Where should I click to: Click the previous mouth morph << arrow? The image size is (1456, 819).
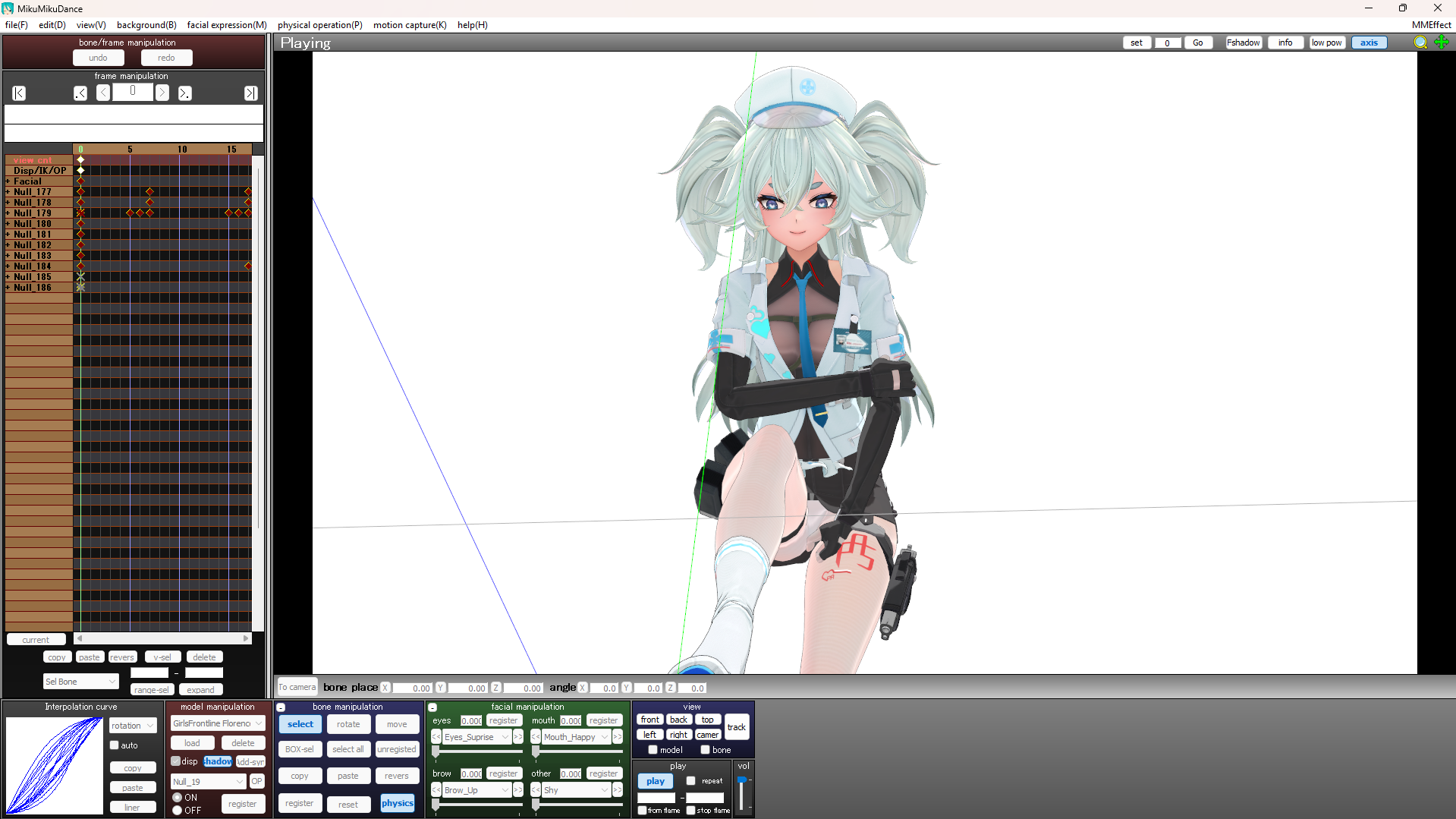click(x=536, y=737)
